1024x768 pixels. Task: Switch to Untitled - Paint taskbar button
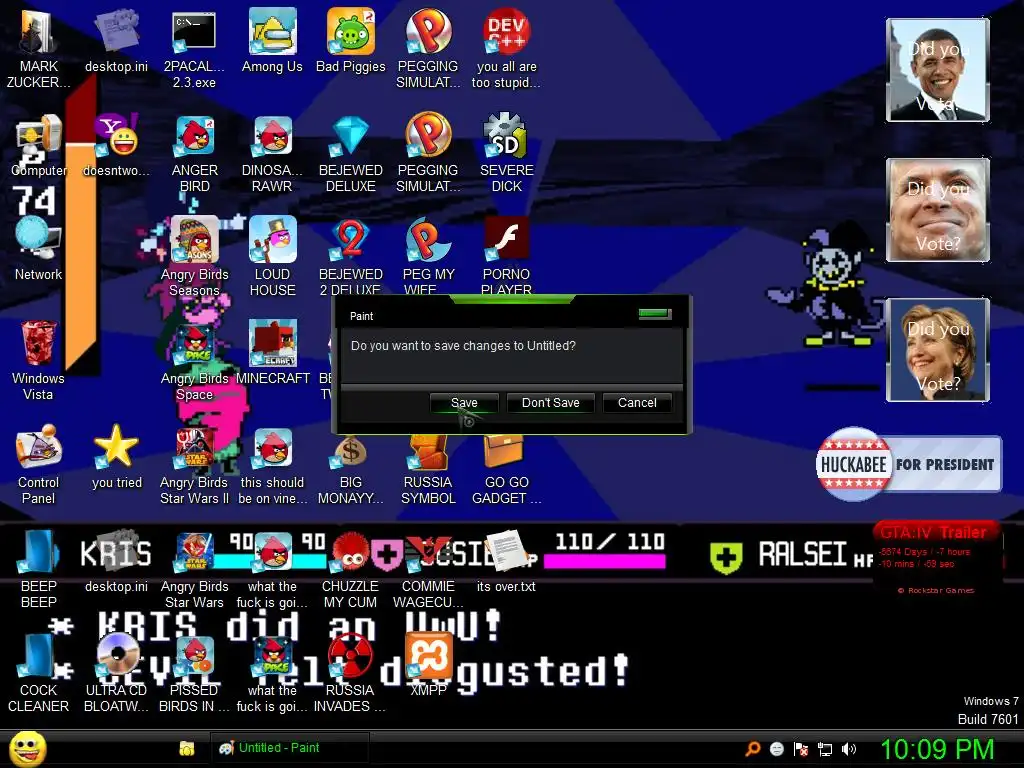[x=289, y=748]
